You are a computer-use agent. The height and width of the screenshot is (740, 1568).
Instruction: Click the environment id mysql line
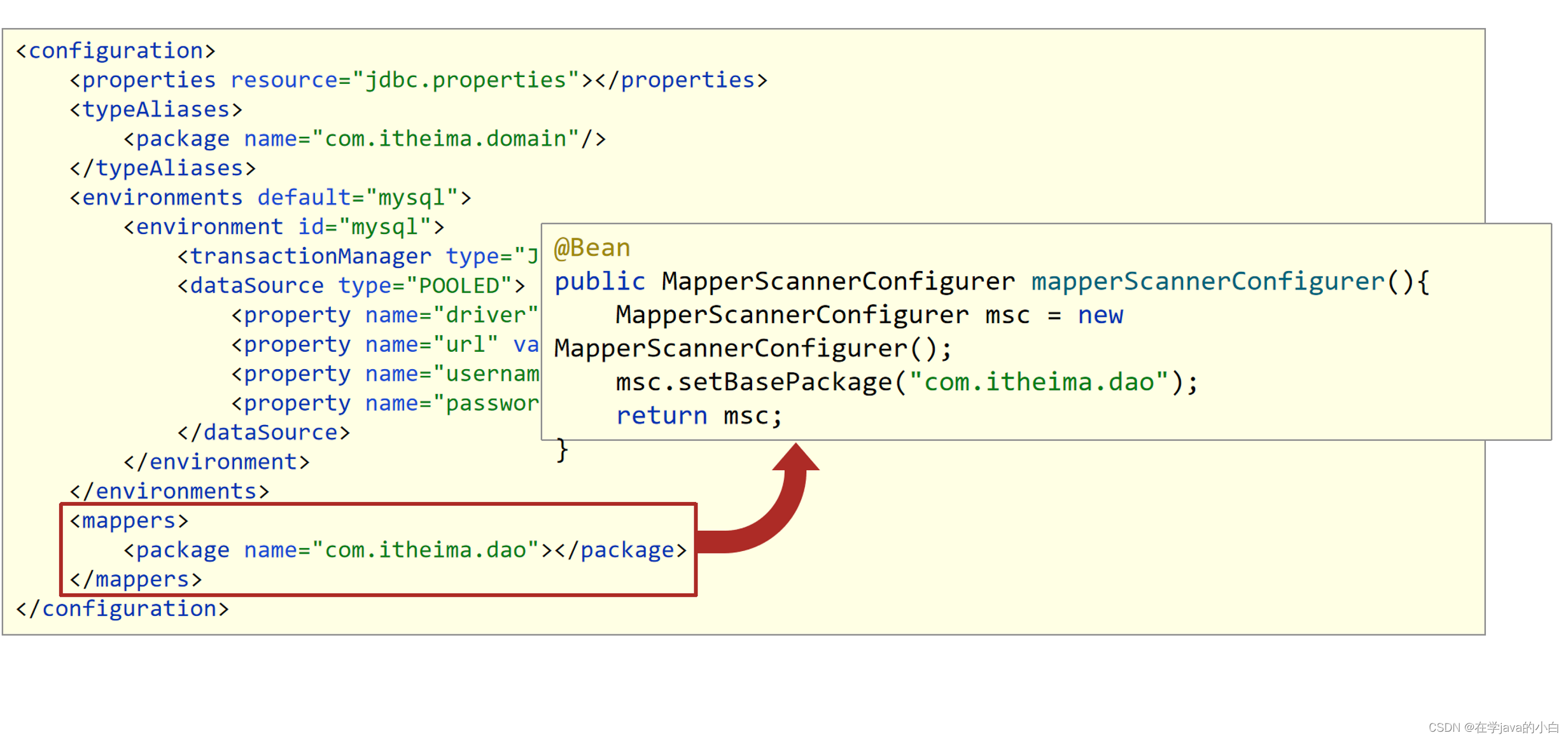pyautogui.click(x=284, y=227)
